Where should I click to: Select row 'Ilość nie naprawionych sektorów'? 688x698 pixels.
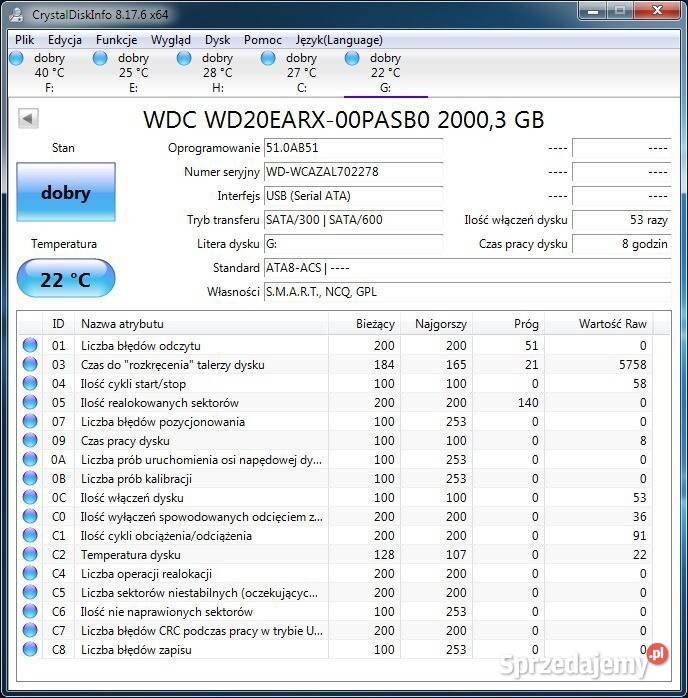[336, 612]
